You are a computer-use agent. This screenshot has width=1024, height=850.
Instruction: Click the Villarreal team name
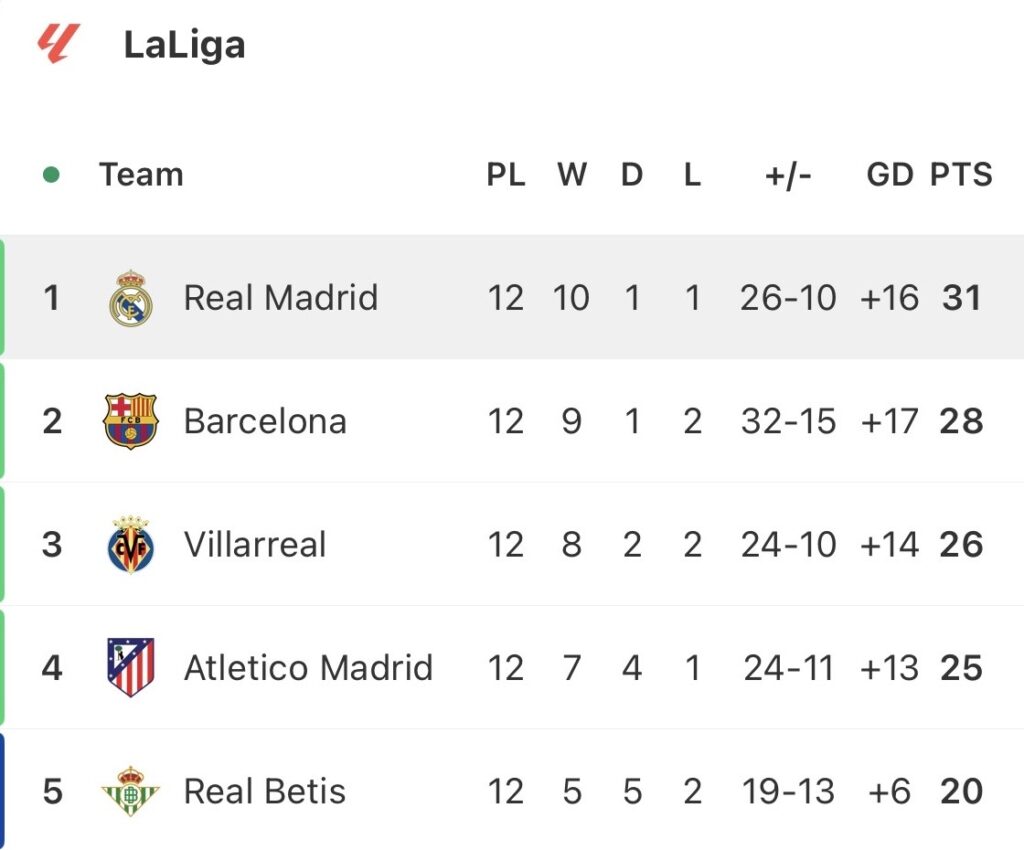click(255, 545)
